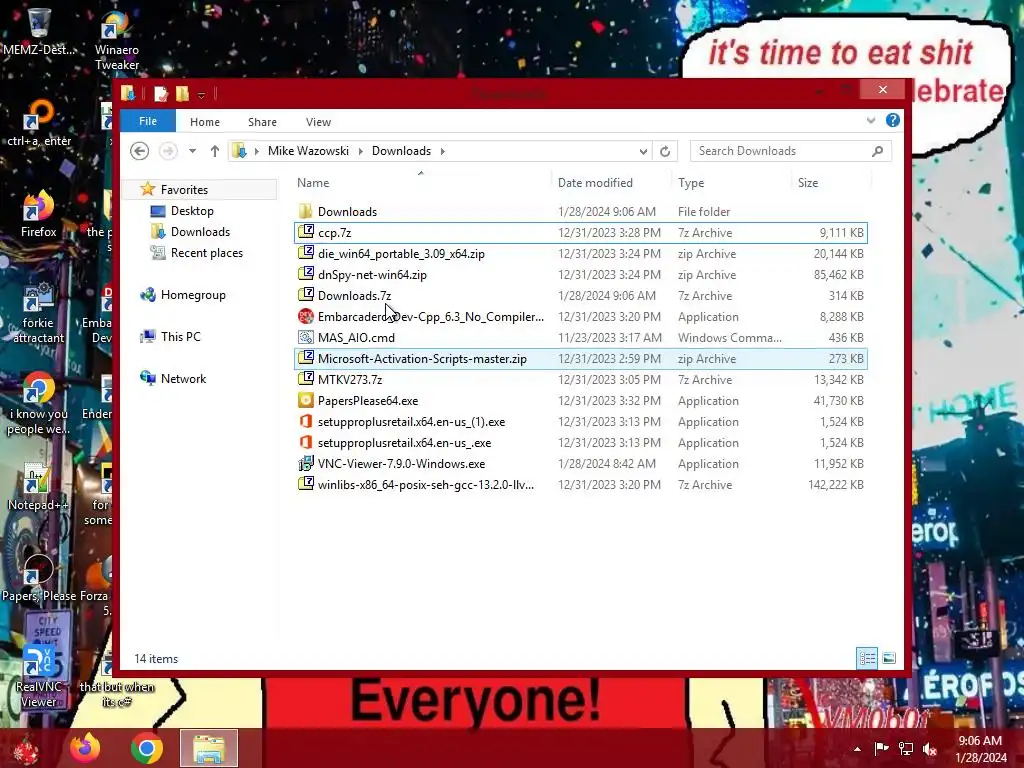Click the network tray icon
The image size is (1024, 768).
tap(905, 749)
